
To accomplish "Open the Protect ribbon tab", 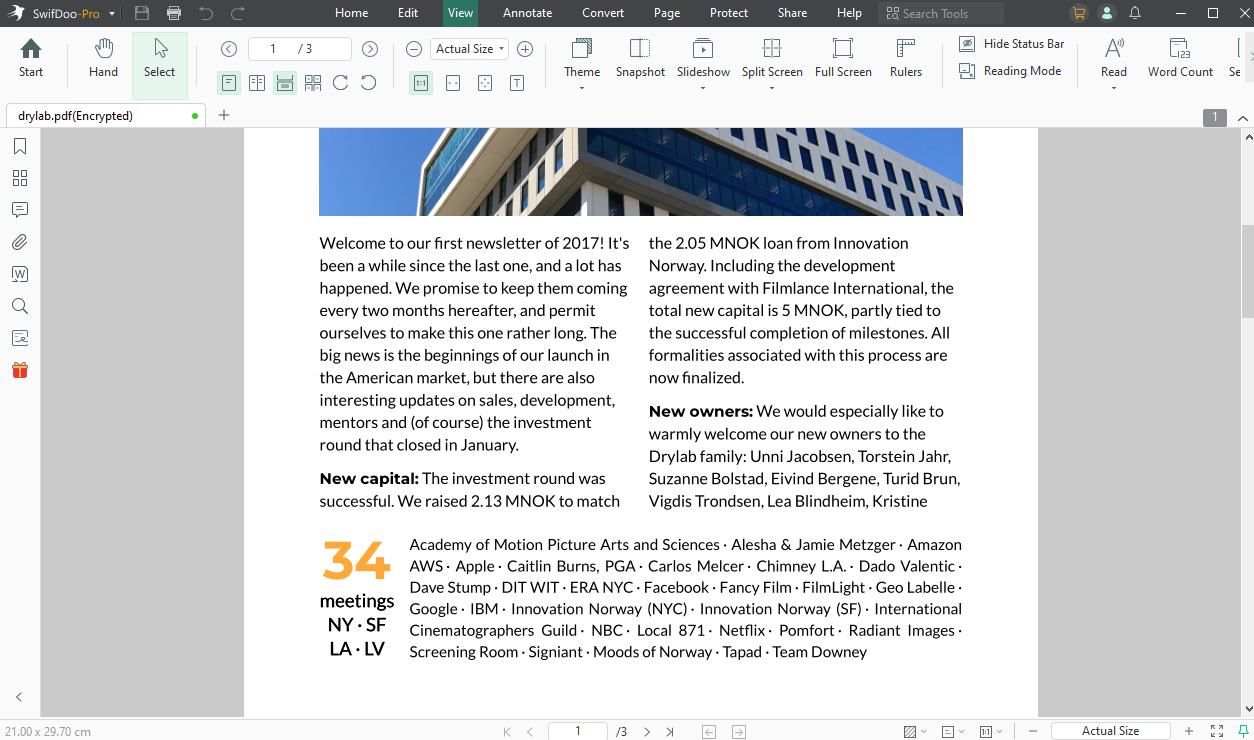I will click(729, 13).
